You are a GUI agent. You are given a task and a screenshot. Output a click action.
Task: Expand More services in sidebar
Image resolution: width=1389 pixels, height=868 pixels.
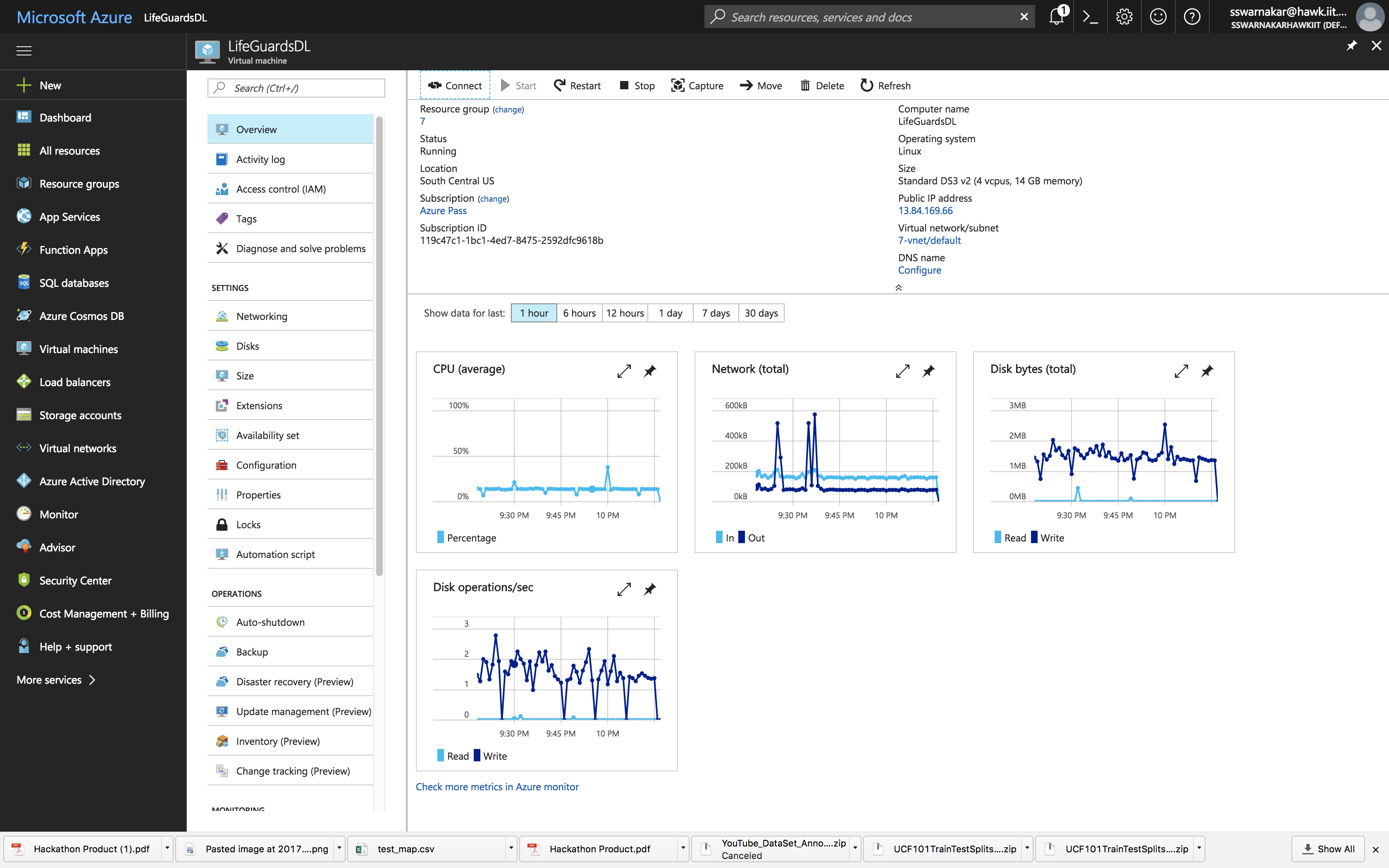tap(56, 680)
